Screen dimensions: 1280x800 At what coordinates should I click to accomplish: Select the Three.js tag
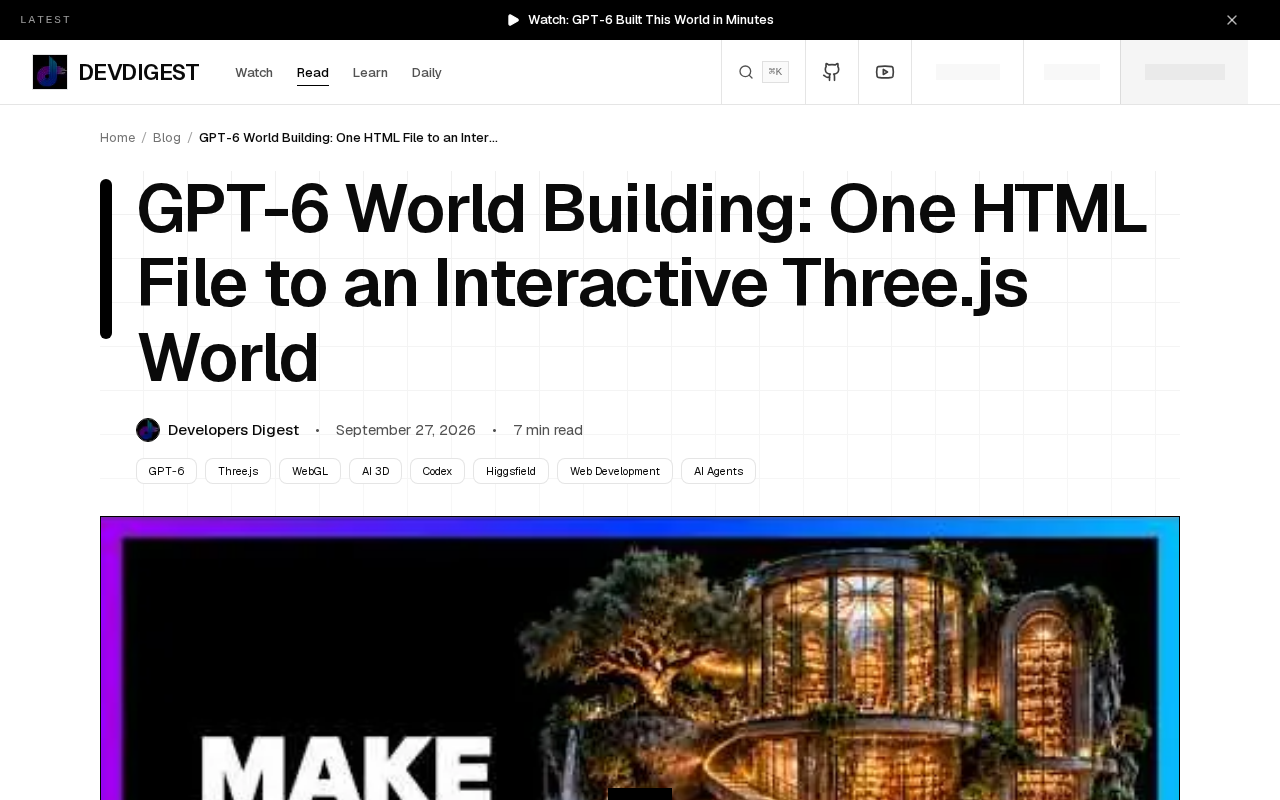238,471
